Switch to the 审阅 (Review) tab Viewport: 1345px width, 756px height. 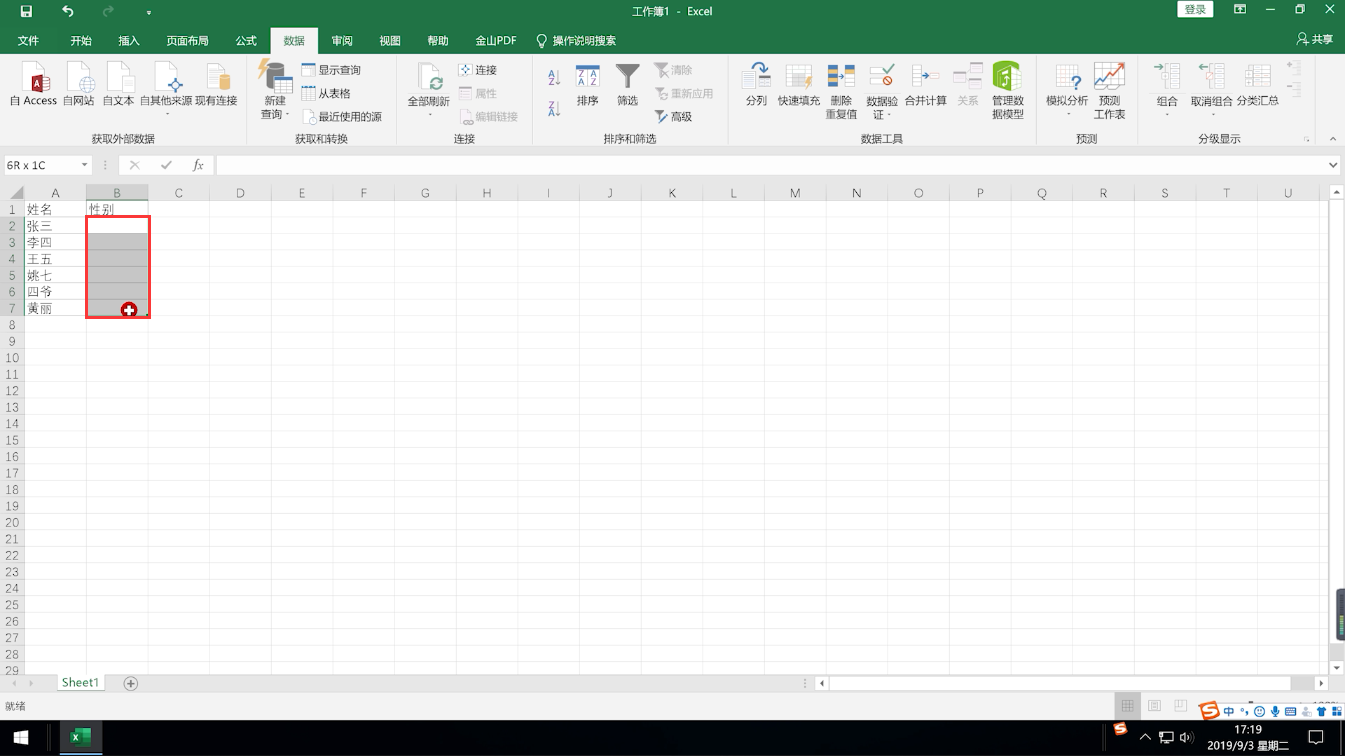(x=342, y=41)
